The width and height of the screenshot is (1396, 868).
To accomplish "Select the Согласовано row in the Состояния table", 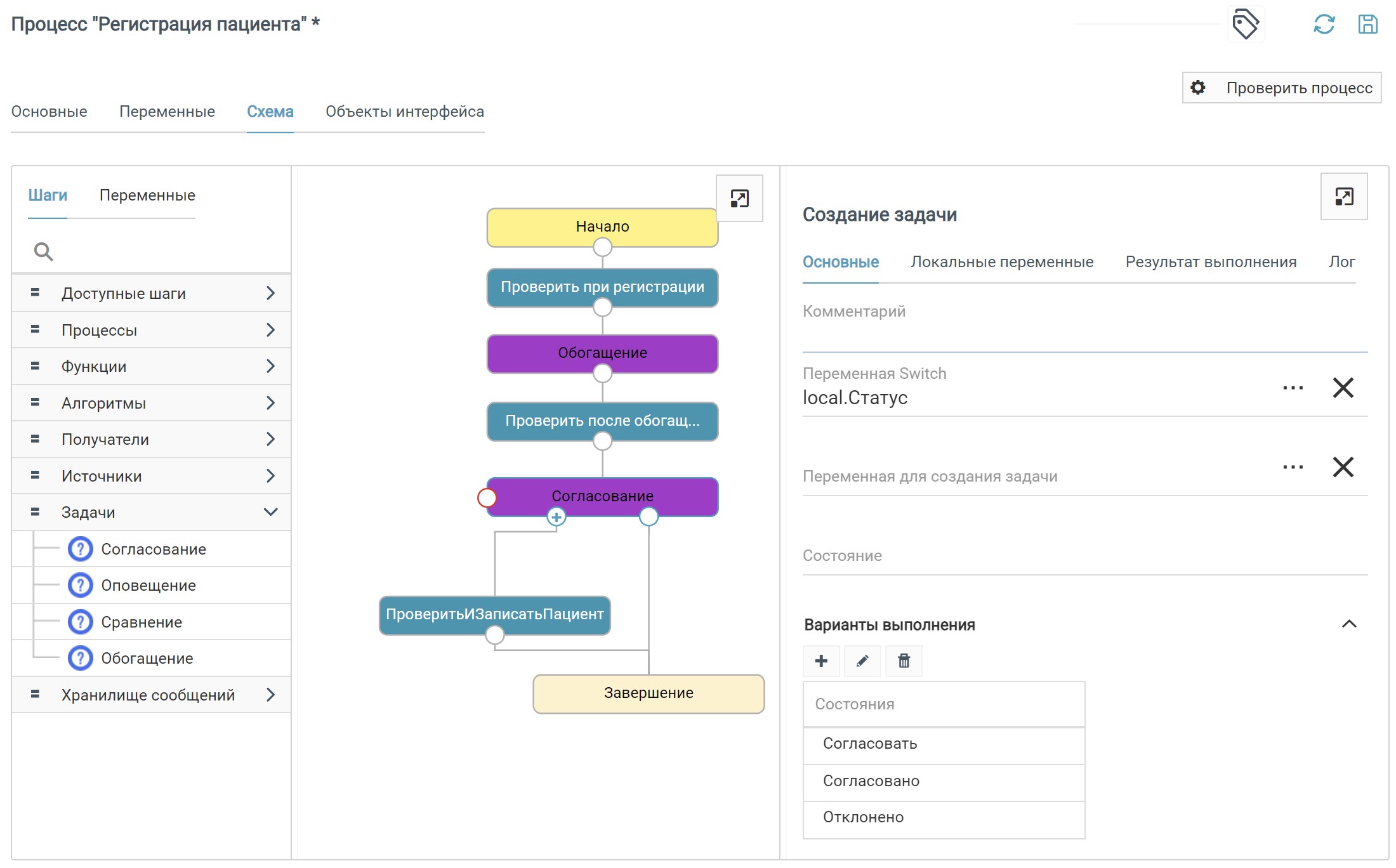I will [x=944, y=781].
